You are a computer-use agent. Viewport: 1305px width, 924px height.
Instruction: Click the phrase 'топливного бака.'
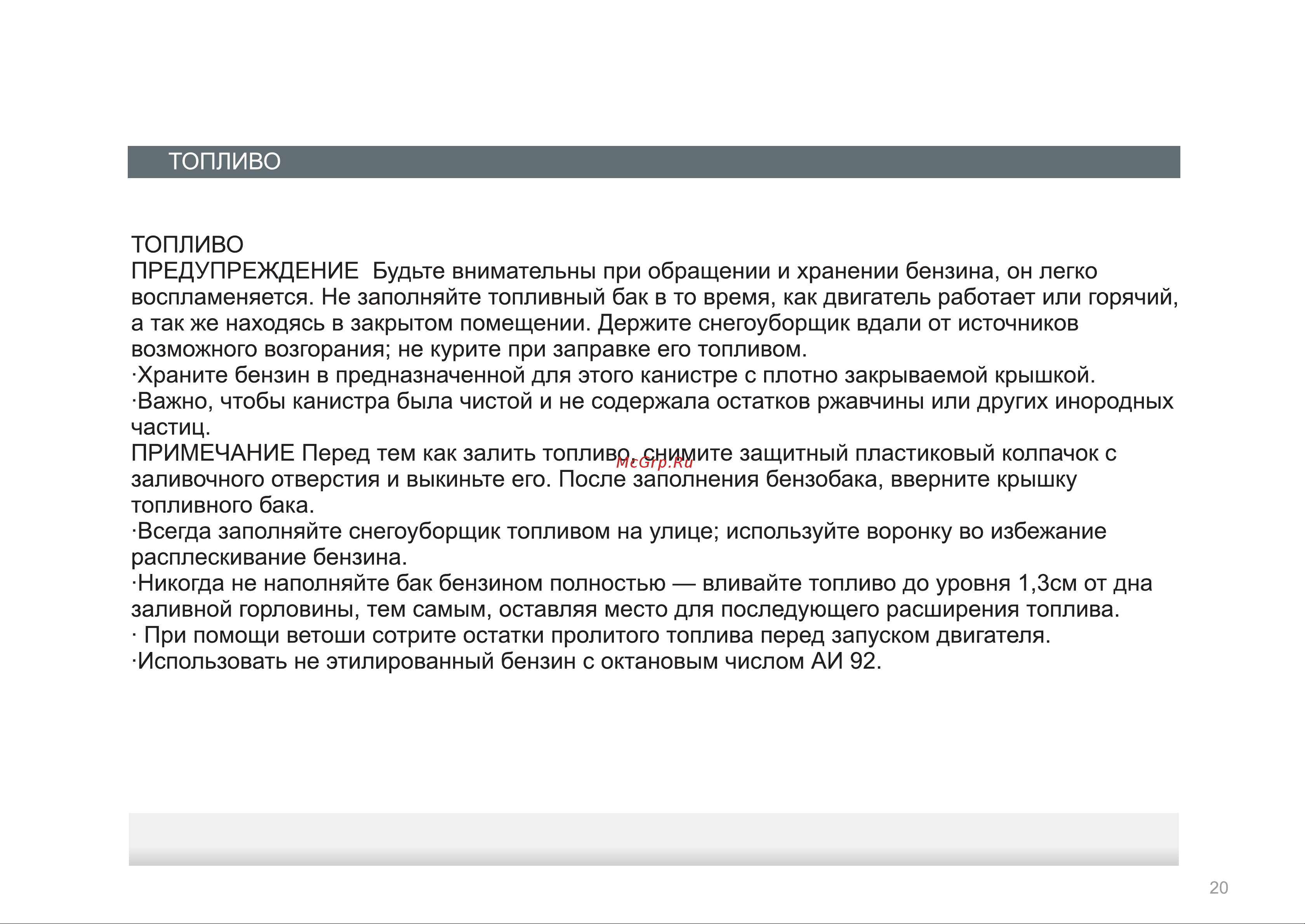pyautogui.click(x=223, y=505)
